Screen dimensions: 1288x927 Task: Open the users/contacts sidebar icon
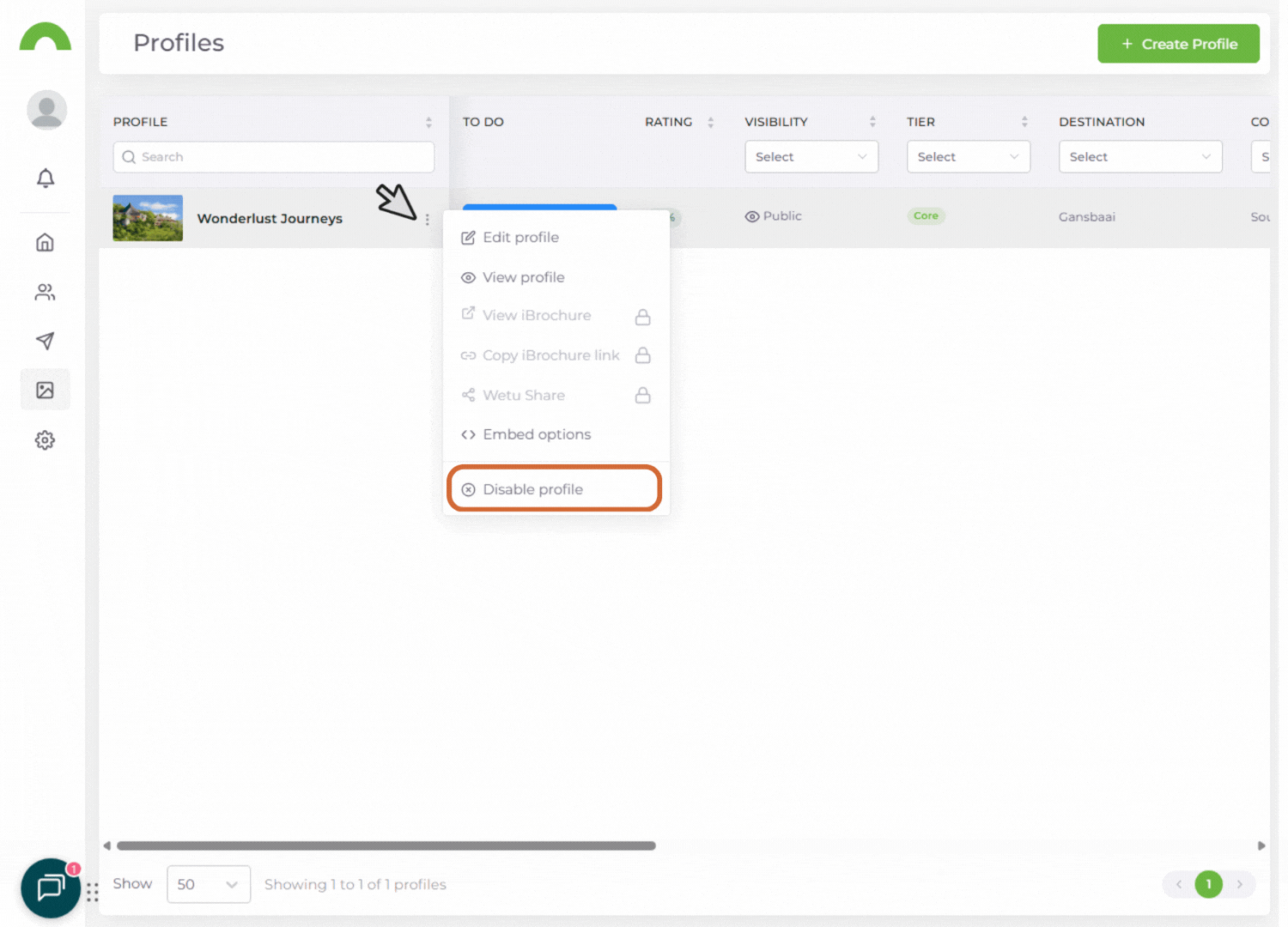click(46, 293)
